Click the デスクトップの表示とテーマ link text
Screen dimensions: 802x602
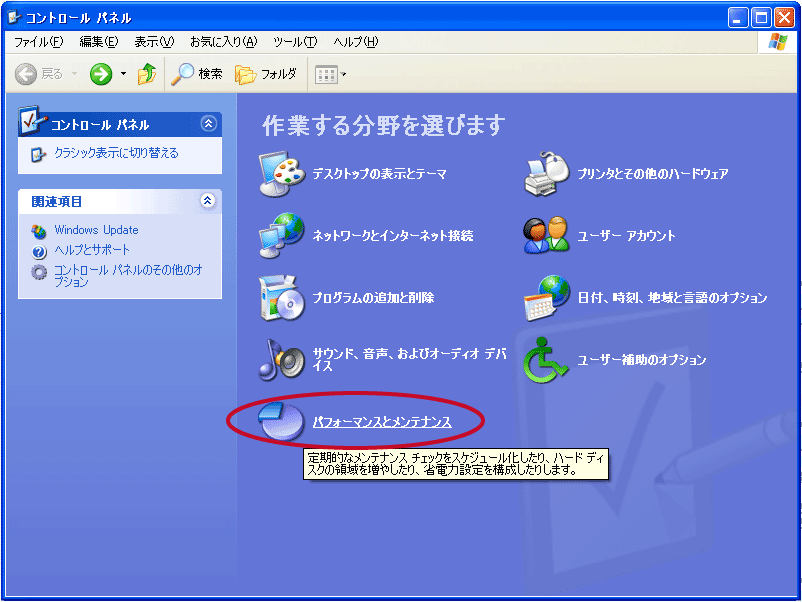380,174
